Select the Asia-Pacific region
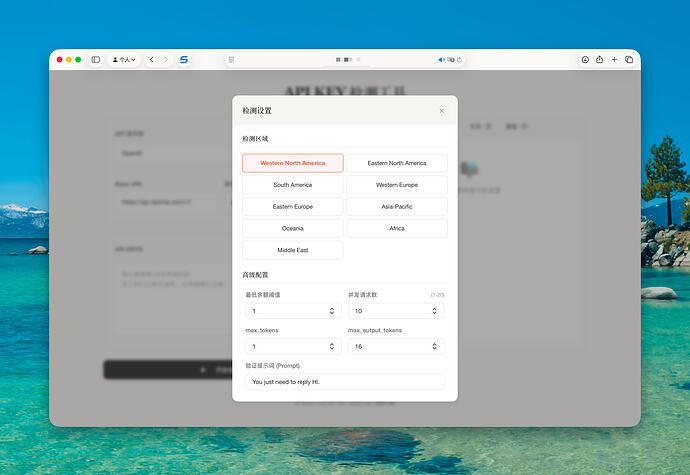The width and height of the screenshot is (690, 475). pos(397,206)
